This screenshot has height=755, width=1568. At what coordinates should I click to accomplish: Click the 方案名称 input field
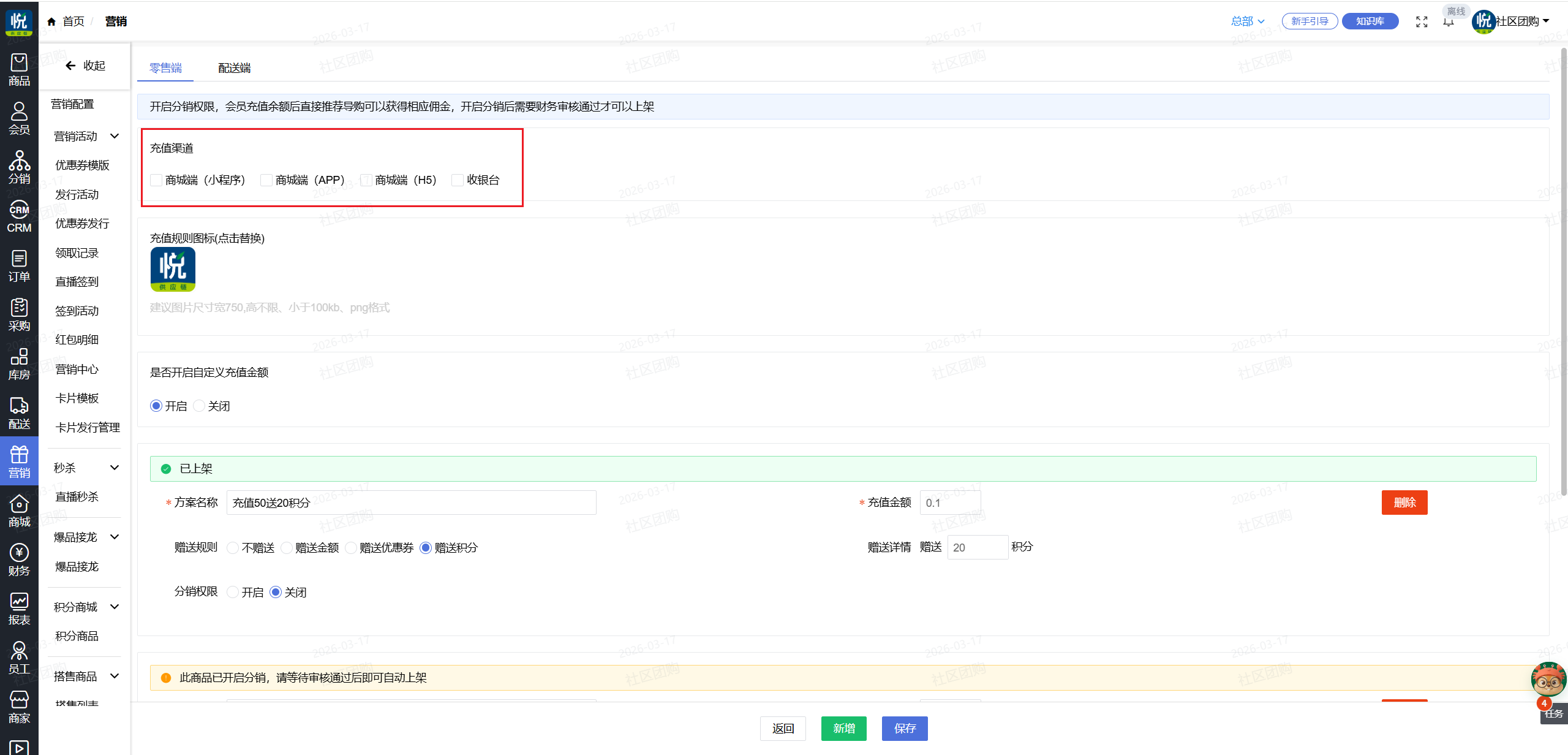pyautogui.click(x=410, y=503)
